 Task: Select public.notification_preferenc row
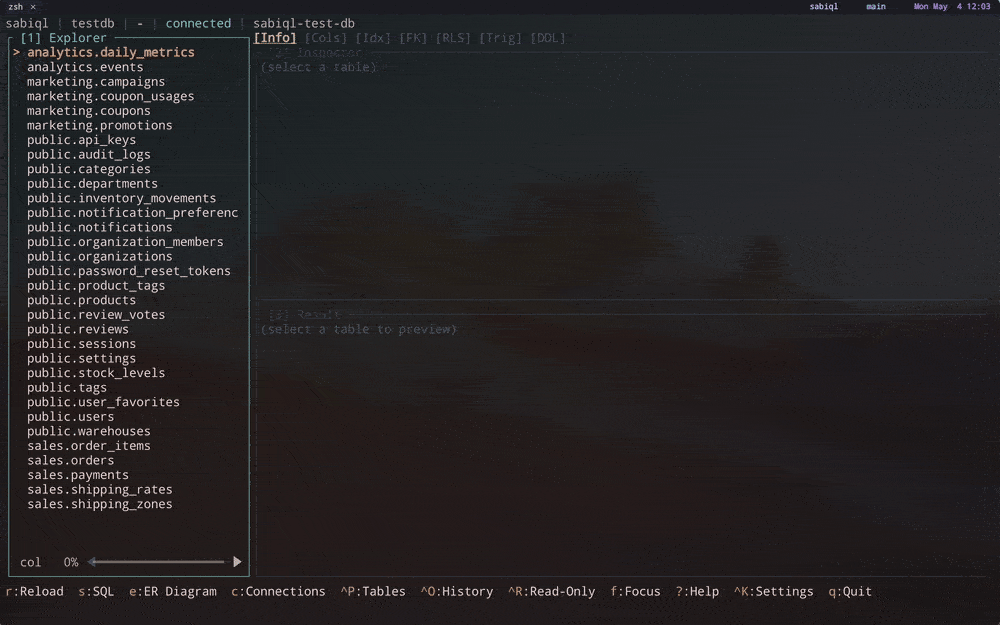pyautogui.click(x=132, y=213)
